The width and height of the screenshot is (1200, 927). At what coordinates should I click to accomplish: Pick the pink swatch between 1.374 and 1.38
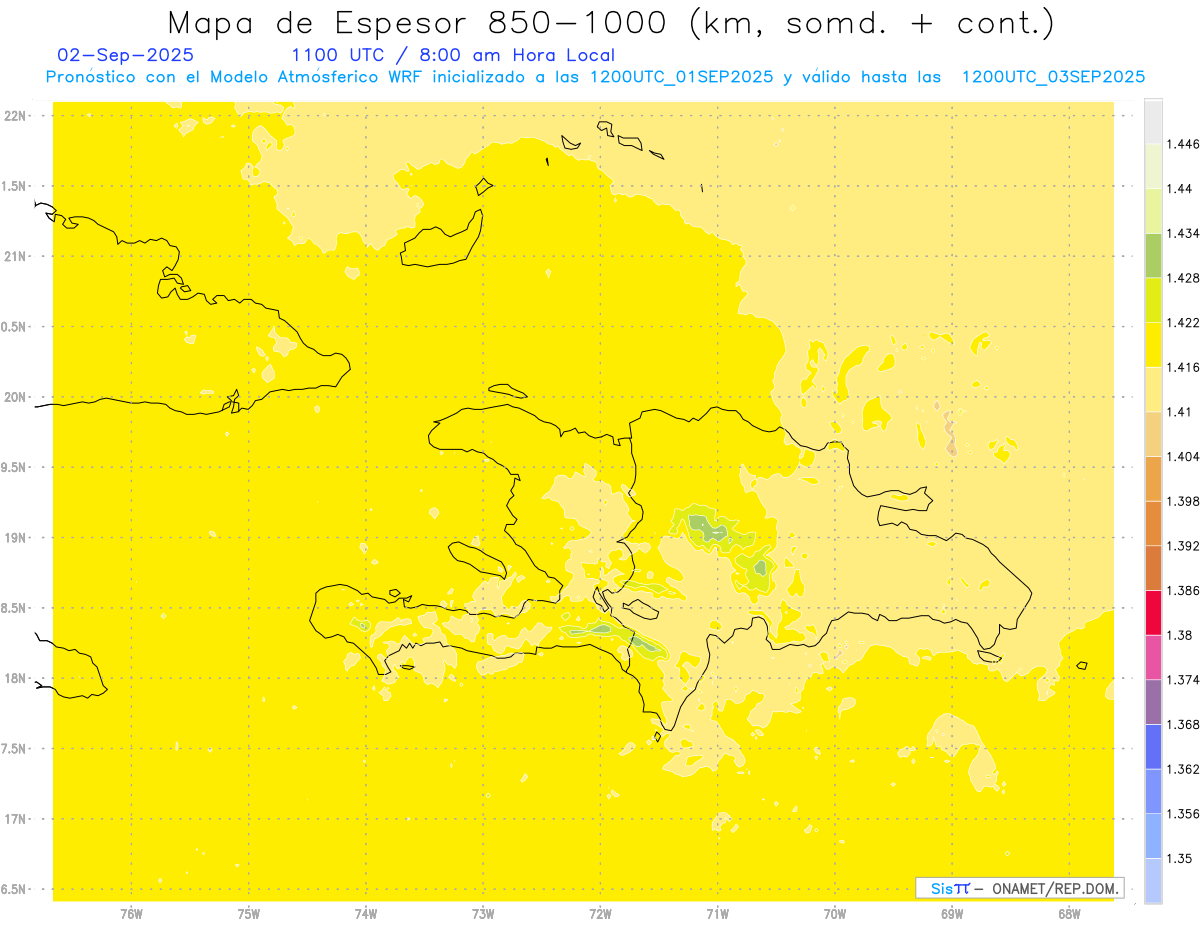tap(1153, 657)
